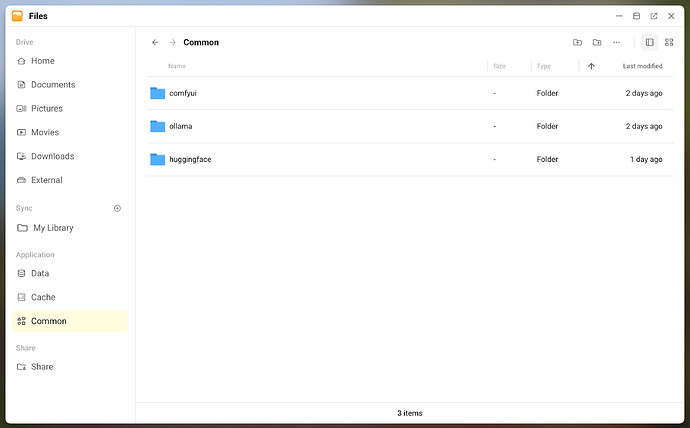Click the Movies play icon
The height and width of the screenshot is (428, 690).
pos(21,132)
